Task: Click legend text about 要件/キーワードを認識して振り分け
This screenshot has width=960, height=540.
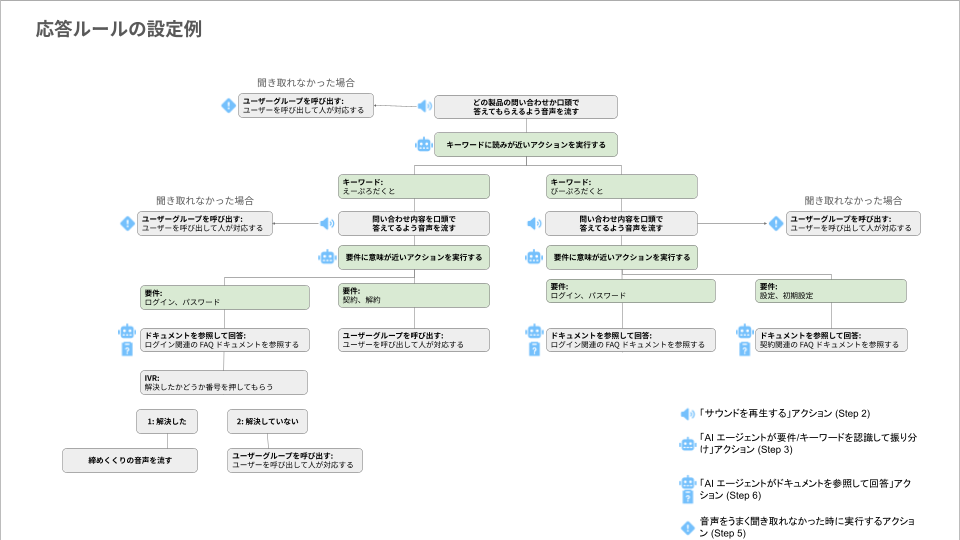Action: click(808, 444)
